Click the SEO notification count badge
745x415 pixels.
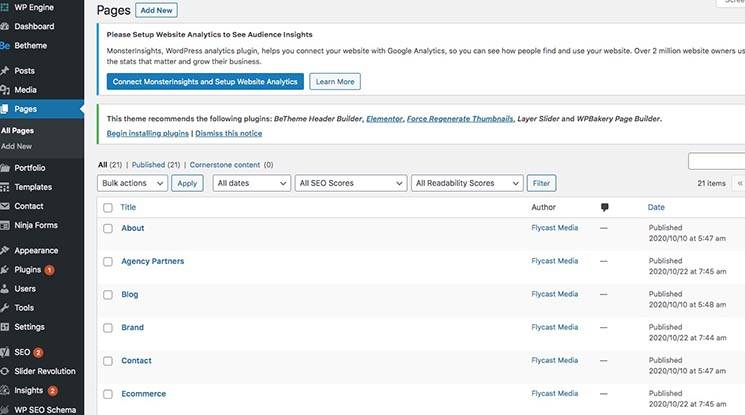38,353
